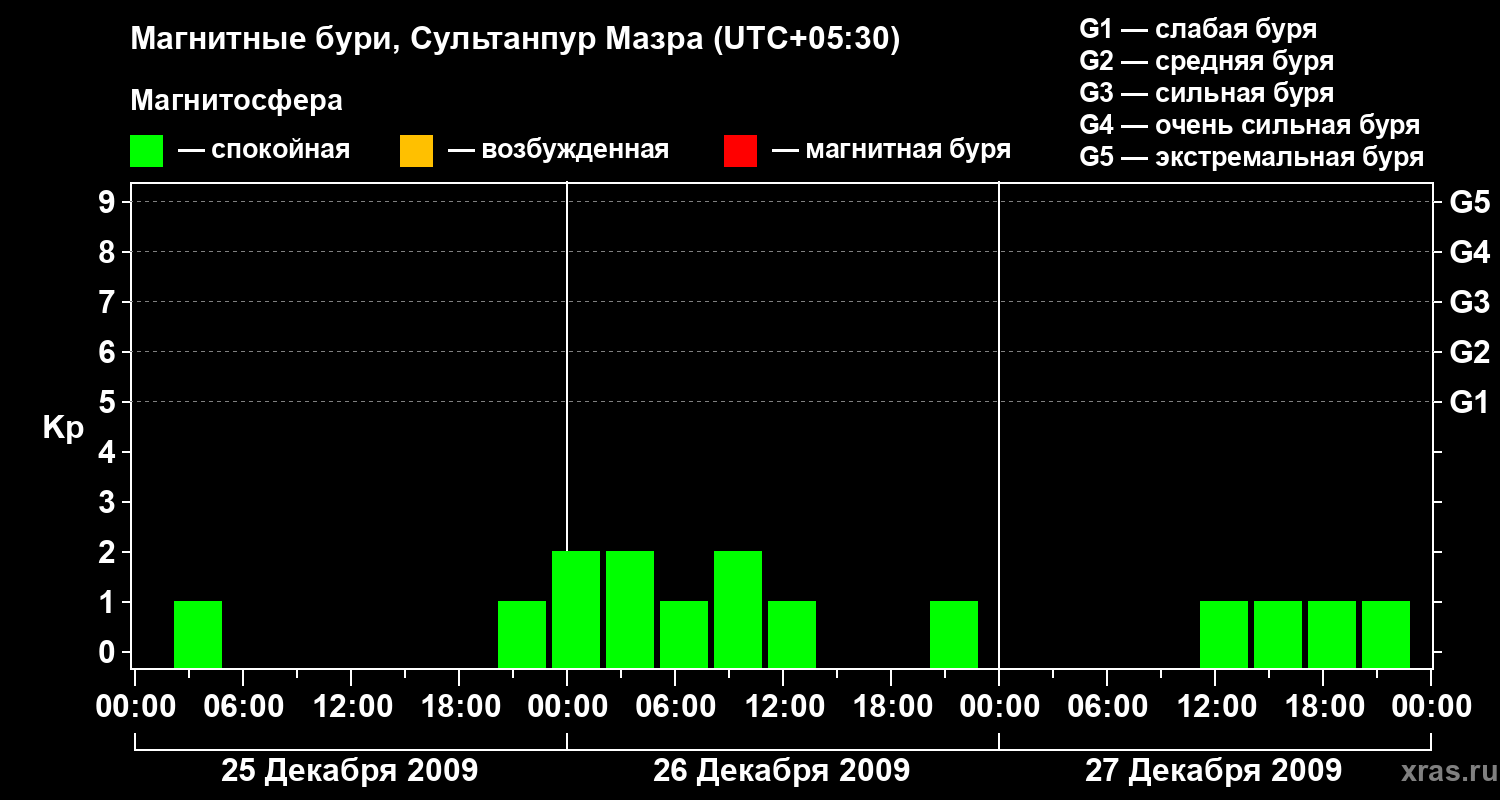Click the 'G3 — сильная буря' legend line
This screenshot has height=800, width=1500.
(1206, 93)
